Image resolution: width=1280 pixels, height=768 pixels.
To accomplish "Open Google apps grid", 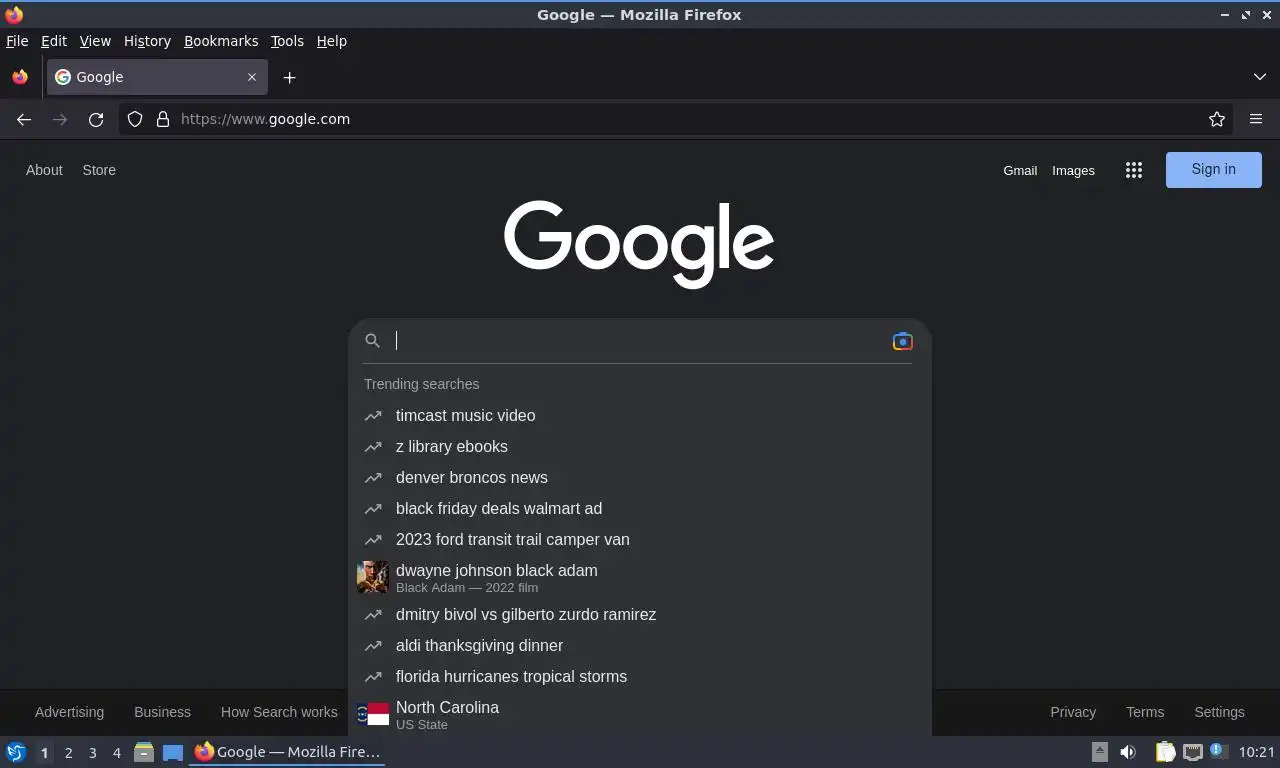I will (x=1134, y=170).
